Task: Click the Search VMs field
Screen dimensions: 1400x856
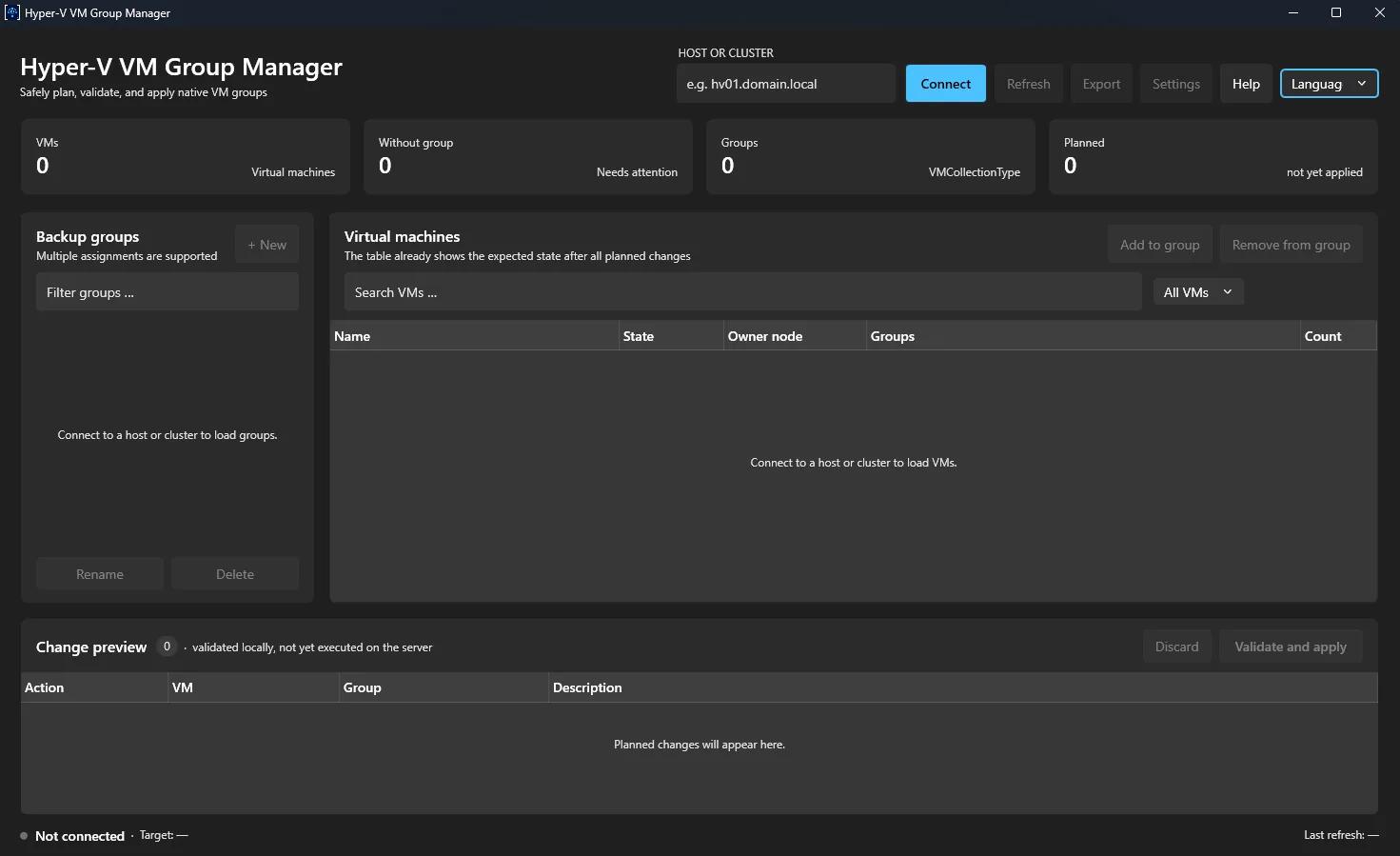Action: tap(742, 292)
